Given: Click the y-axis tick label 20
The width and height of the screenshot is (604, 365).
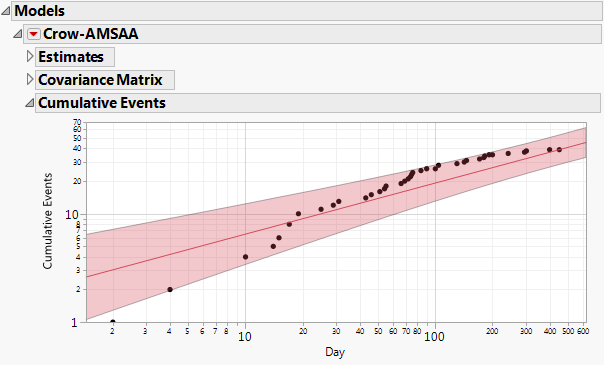Looking at the screenshot, I should tap(77, 181).
